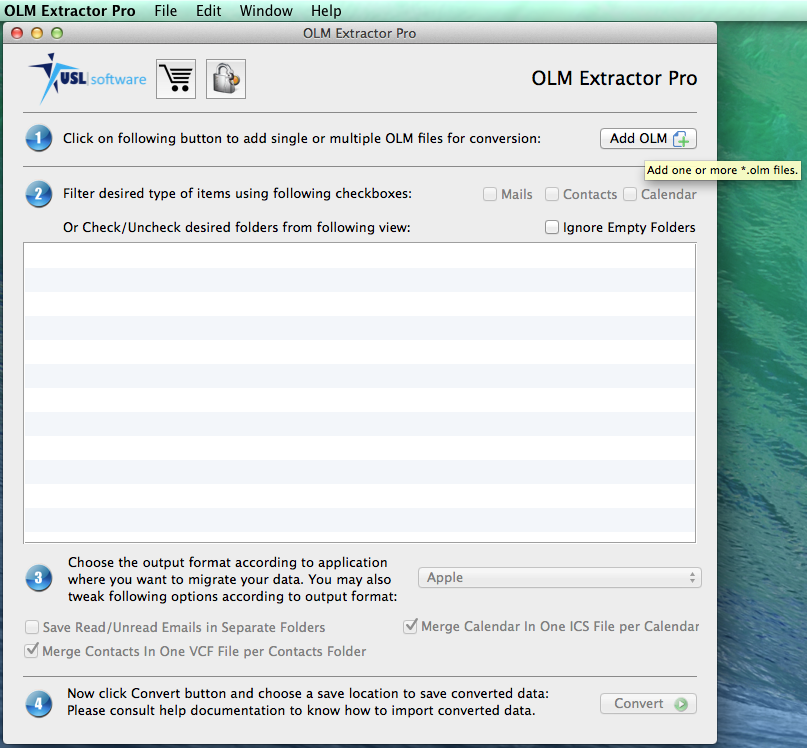Click the green arrow on Convert button
Image resolution: width=807 pixels, height=748 pixels.
click(x=681, y=704)
